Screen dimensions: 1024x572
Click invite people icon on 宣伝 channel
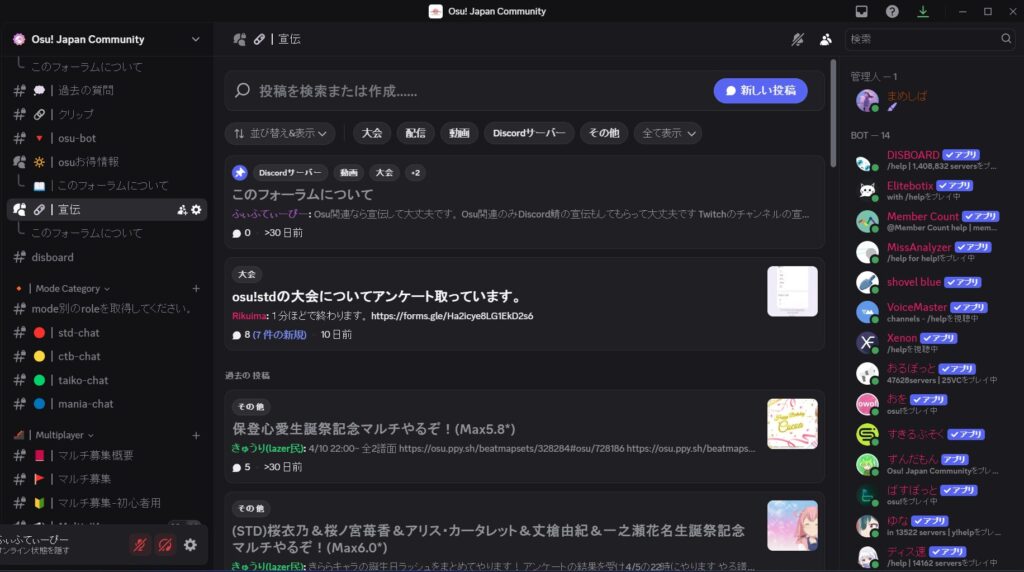(182, 210)
